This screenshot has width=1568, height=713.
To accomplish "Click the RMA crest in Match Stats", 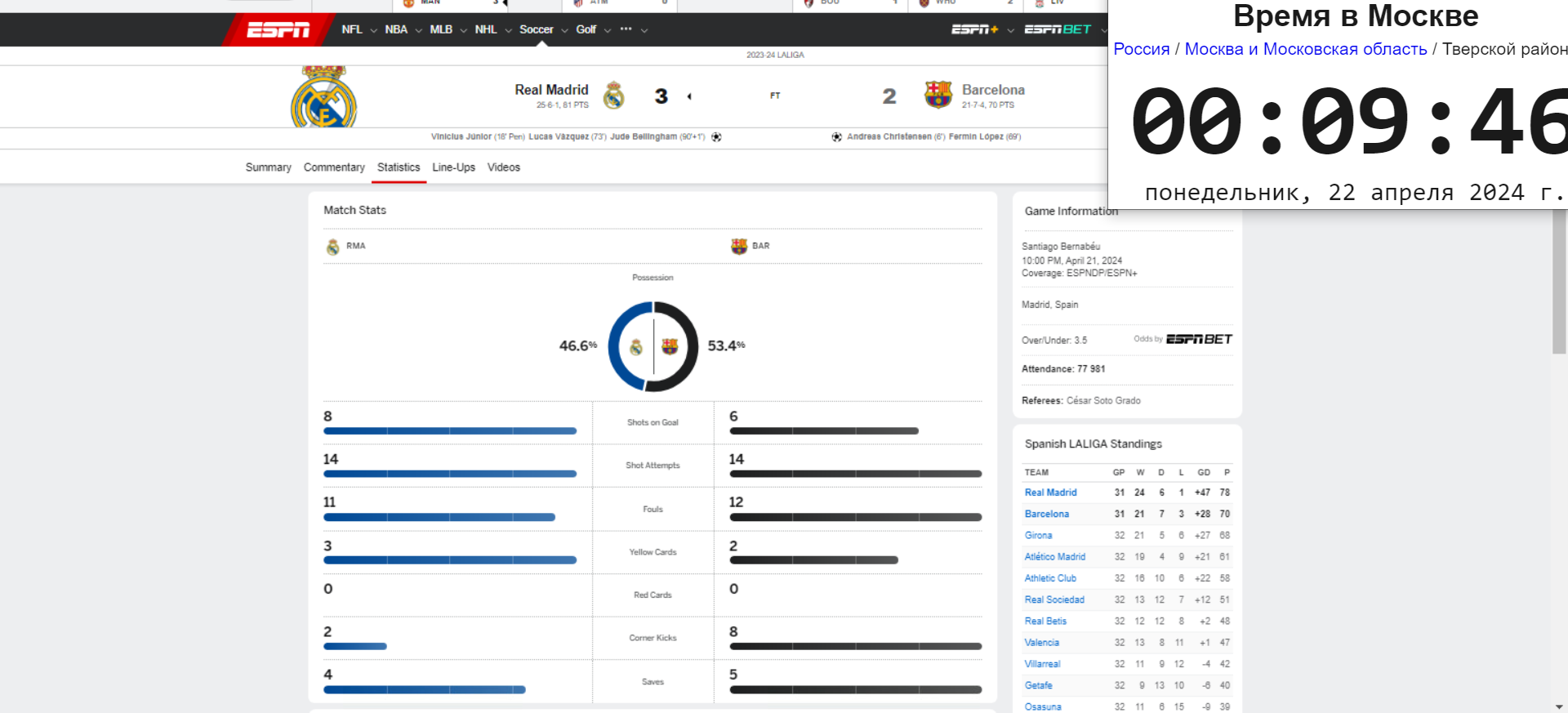I will tap(332, 247).
